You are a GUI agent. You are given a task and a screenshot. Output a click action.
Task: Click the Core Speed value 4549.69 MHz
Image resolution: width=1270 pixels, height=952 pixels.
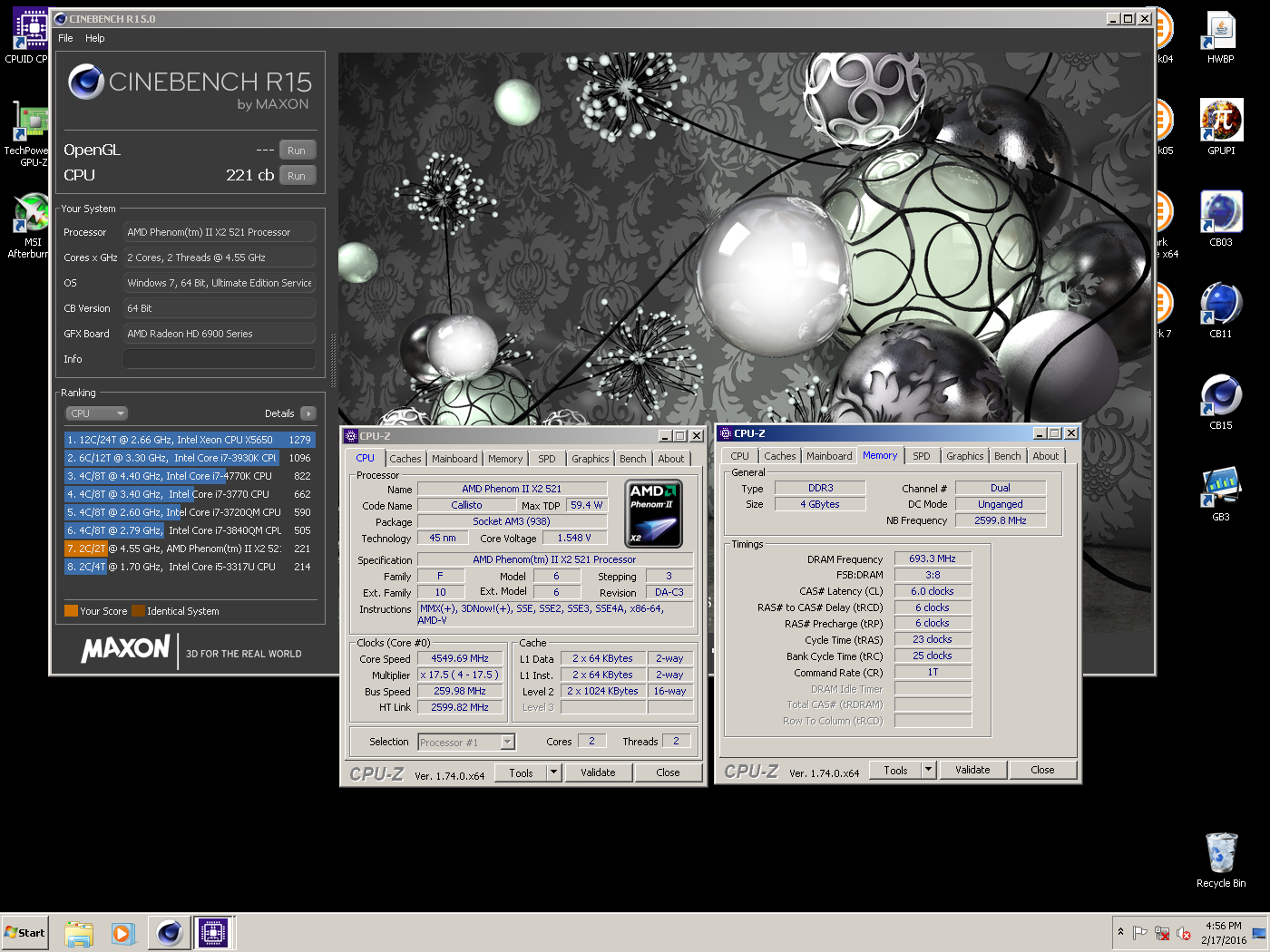click(460, 659)
